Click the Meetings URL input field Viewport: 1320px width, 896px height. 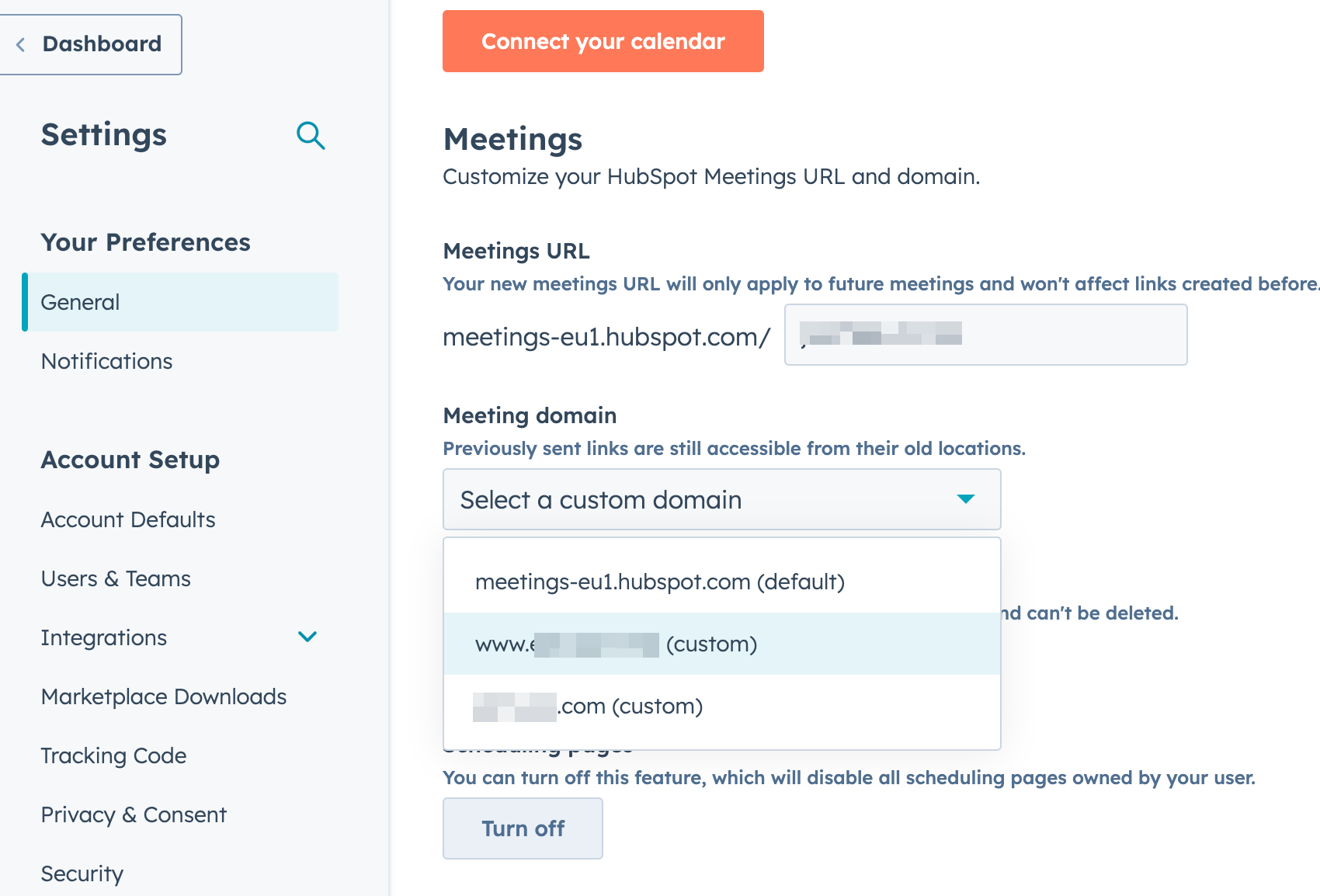[x=985, y=335]
